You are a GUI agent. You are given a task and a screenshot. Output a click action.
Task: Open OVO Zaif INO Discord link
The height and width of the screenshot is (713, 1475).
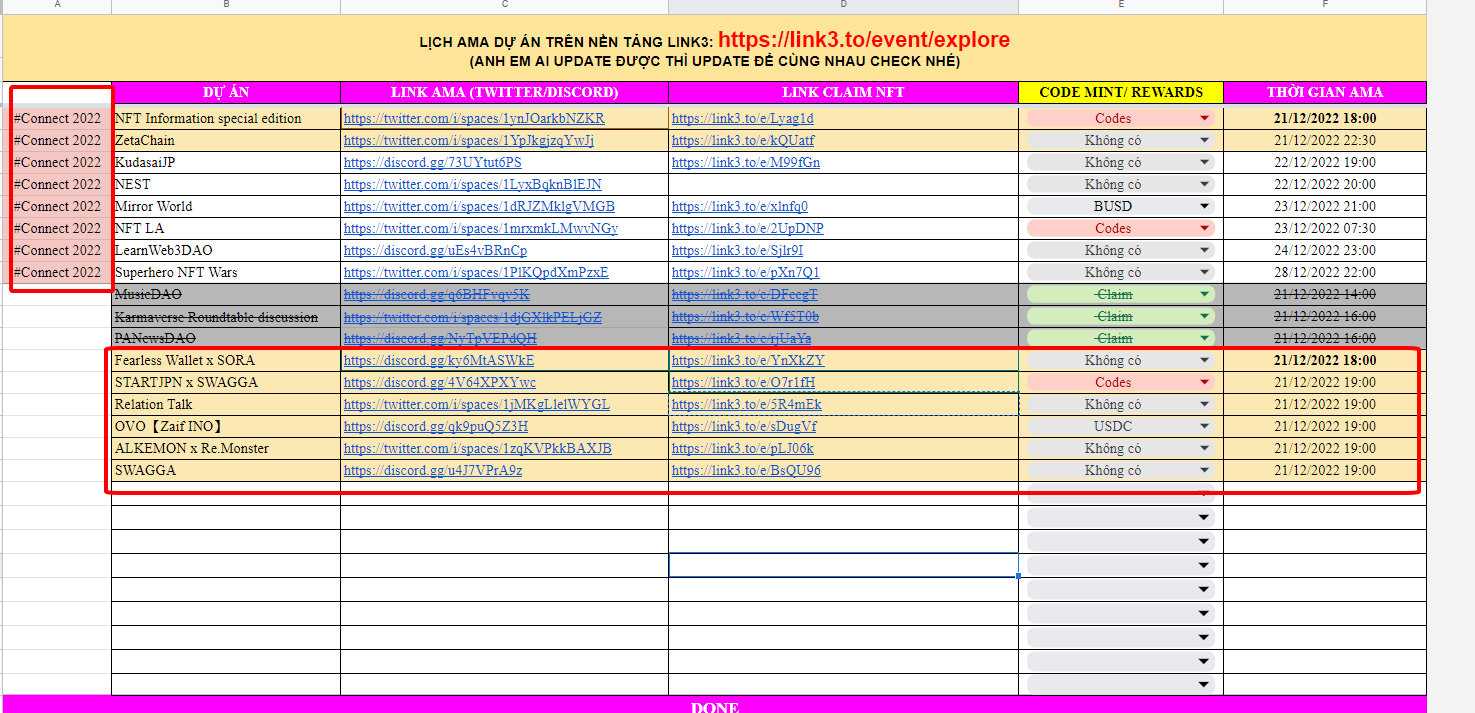tap(436, 426)
